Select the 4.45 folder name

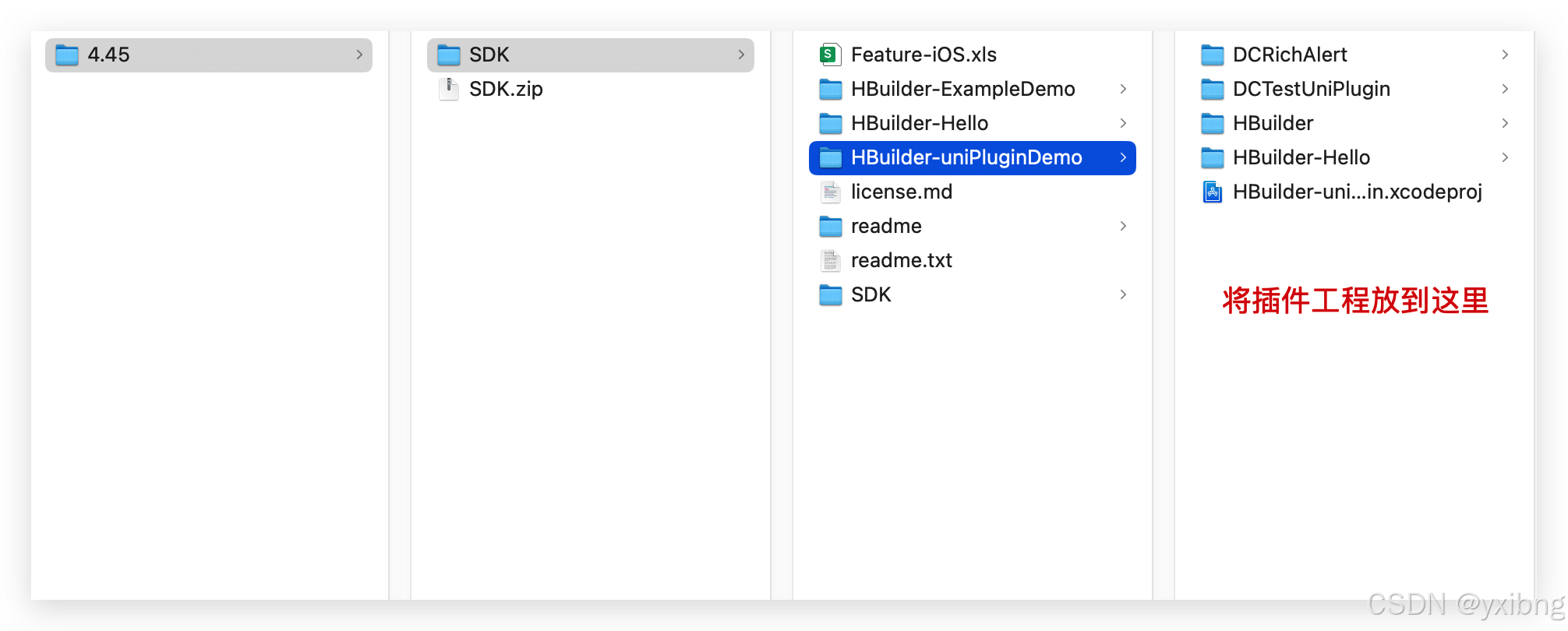(x=108, y=55)
